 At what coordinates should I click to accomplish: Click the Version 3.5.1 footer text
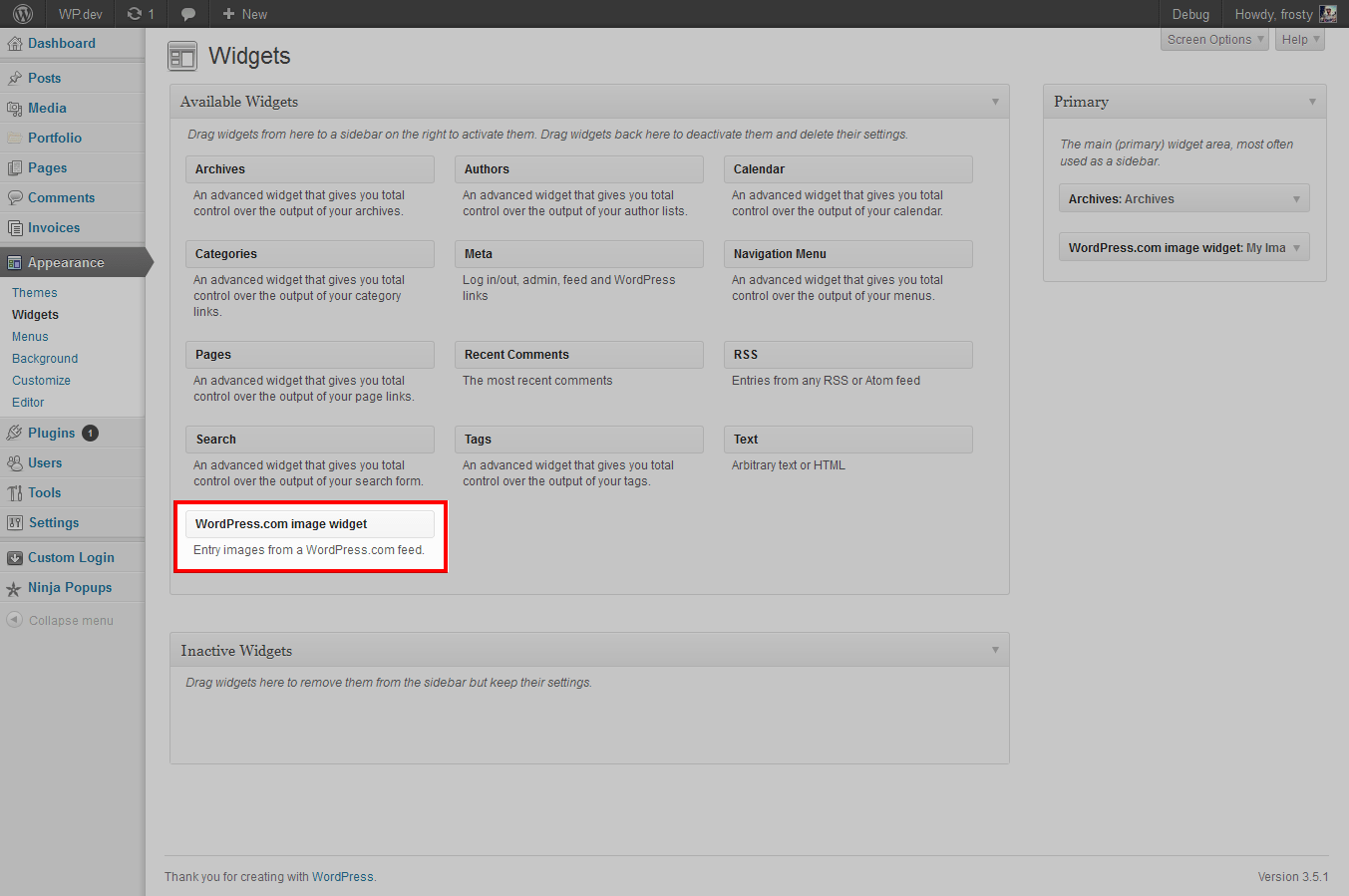pyautogui.click(x=1293, y=877)
